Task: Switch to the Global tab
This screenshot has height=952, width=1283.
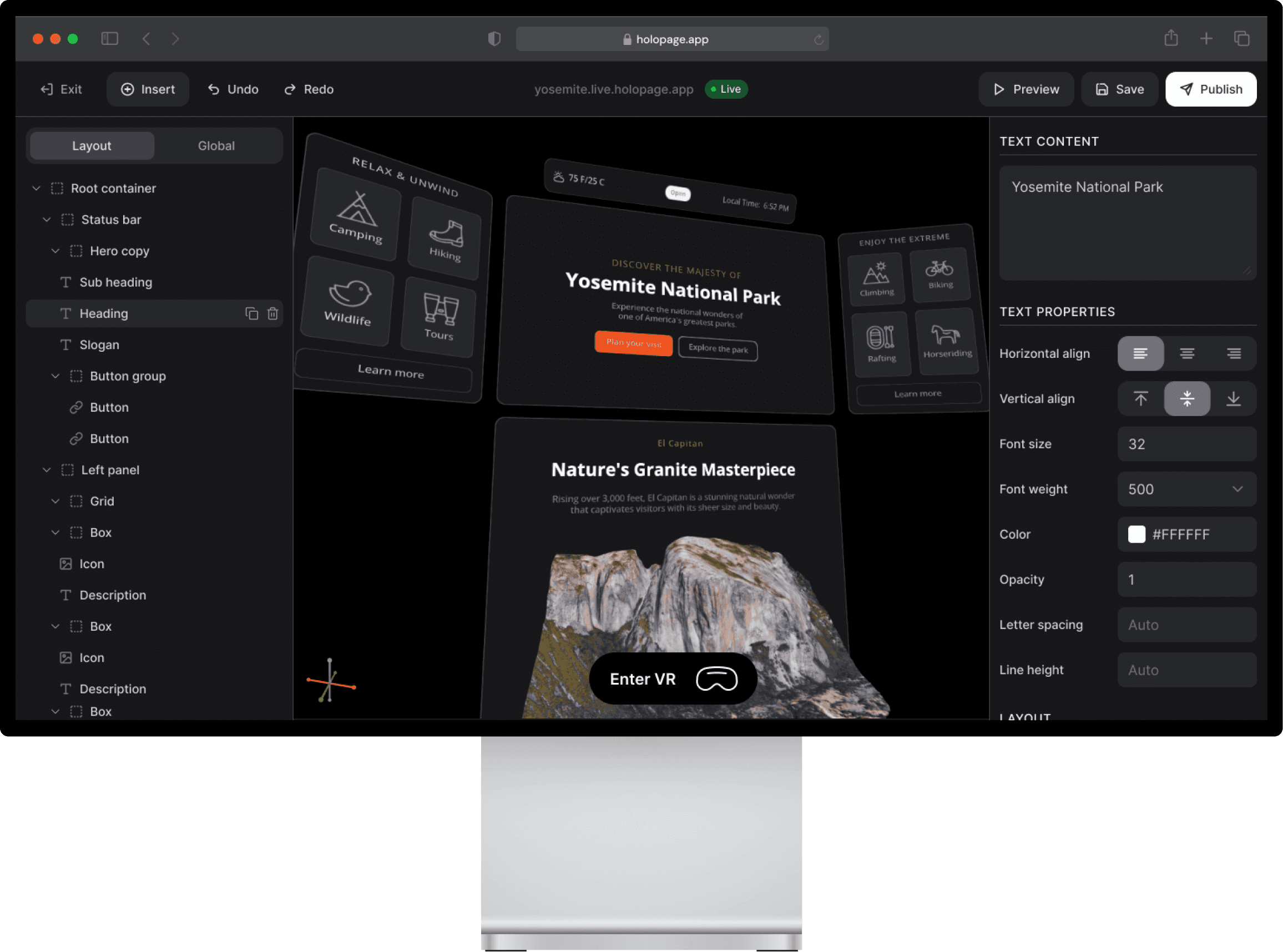Action: click(216, 146)
